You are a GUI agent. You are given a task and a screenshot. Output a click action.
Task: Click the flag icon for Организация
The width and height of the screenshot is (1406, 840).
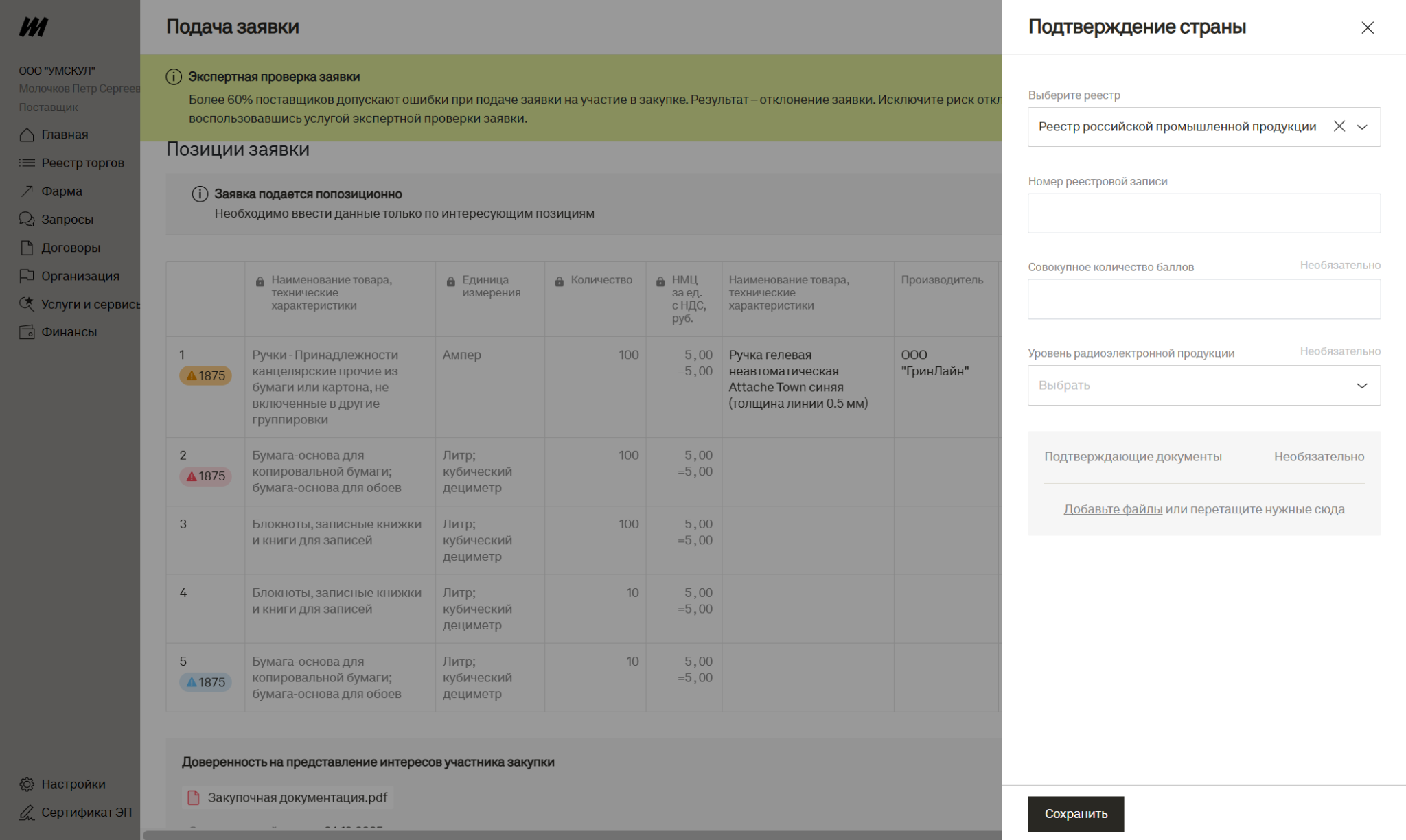(x=27, y=276)
